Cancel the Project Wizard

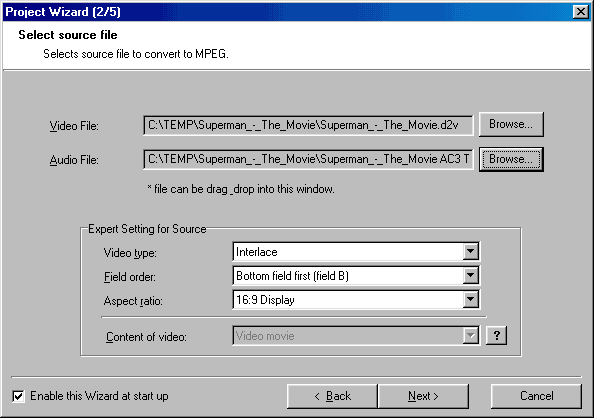536,396
